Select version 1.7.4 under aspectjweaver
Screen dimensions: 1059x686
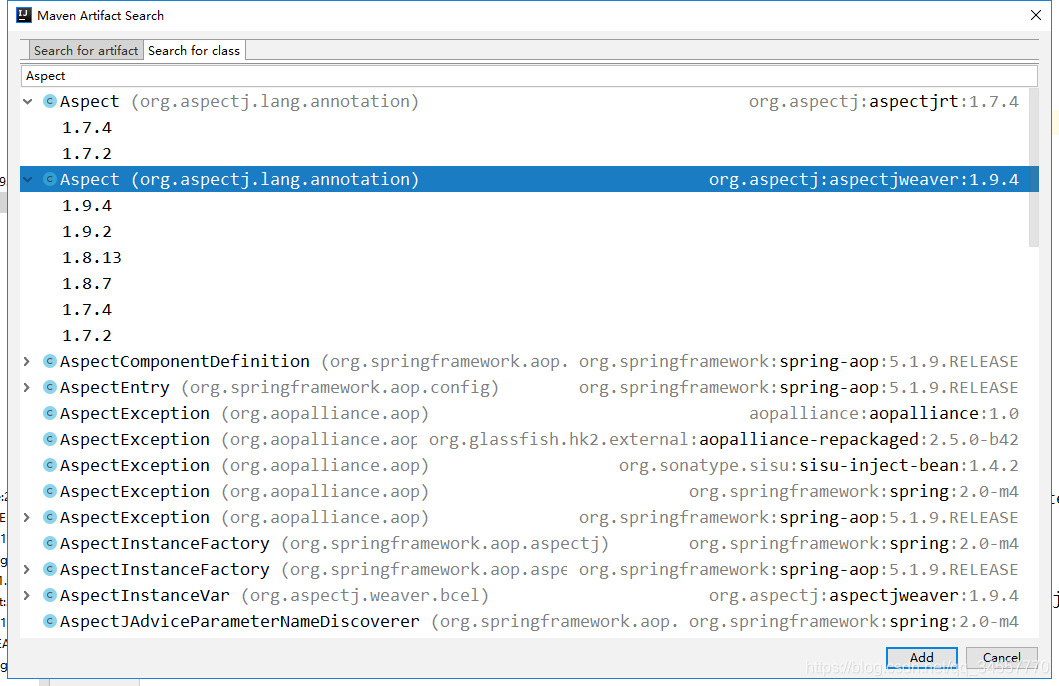coord(87,310)
